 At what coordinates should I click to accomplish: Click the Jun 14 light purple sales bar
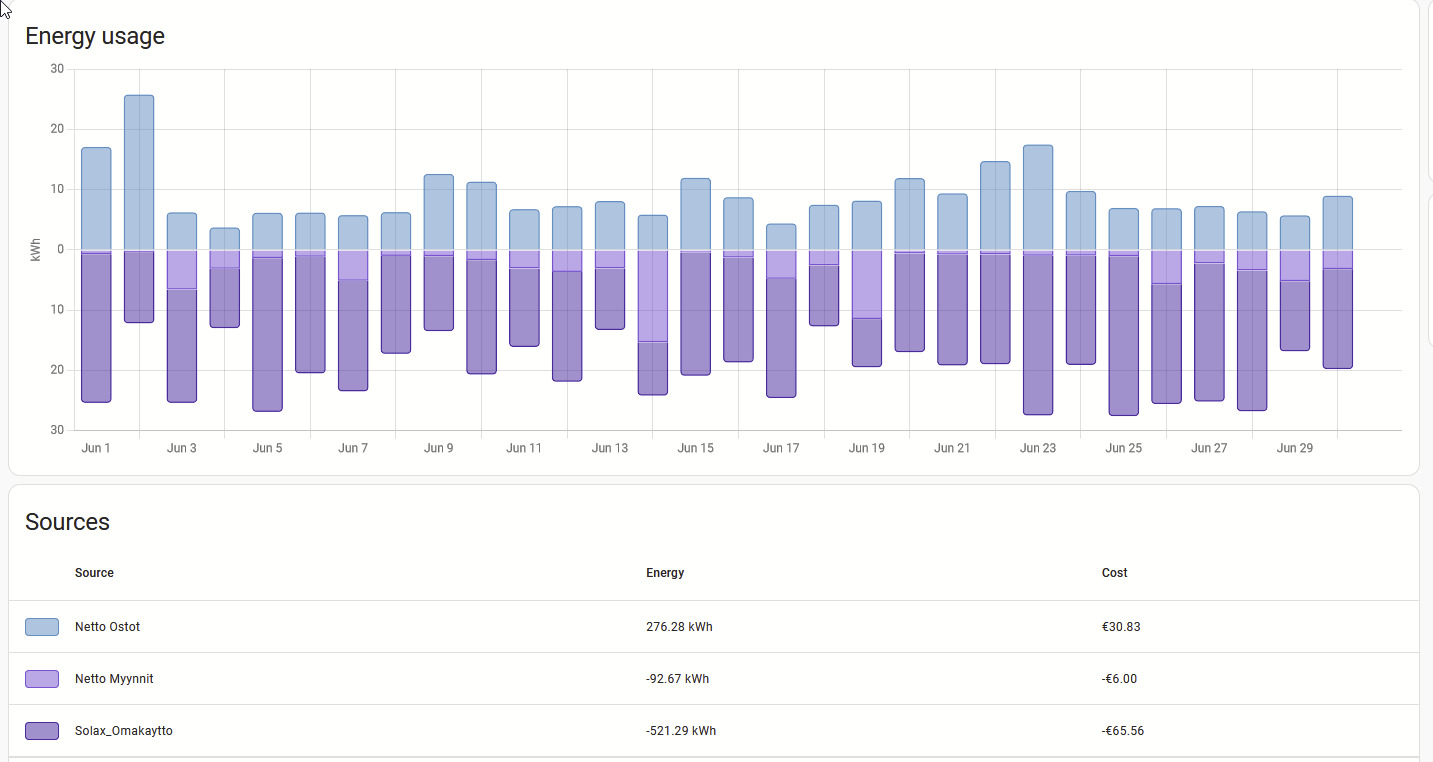tap(653, 296)
